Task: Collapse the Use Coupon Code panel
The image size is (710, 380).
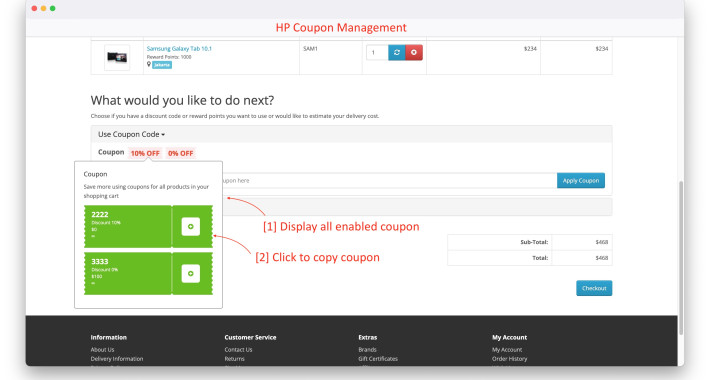Action: coord(131,135)
